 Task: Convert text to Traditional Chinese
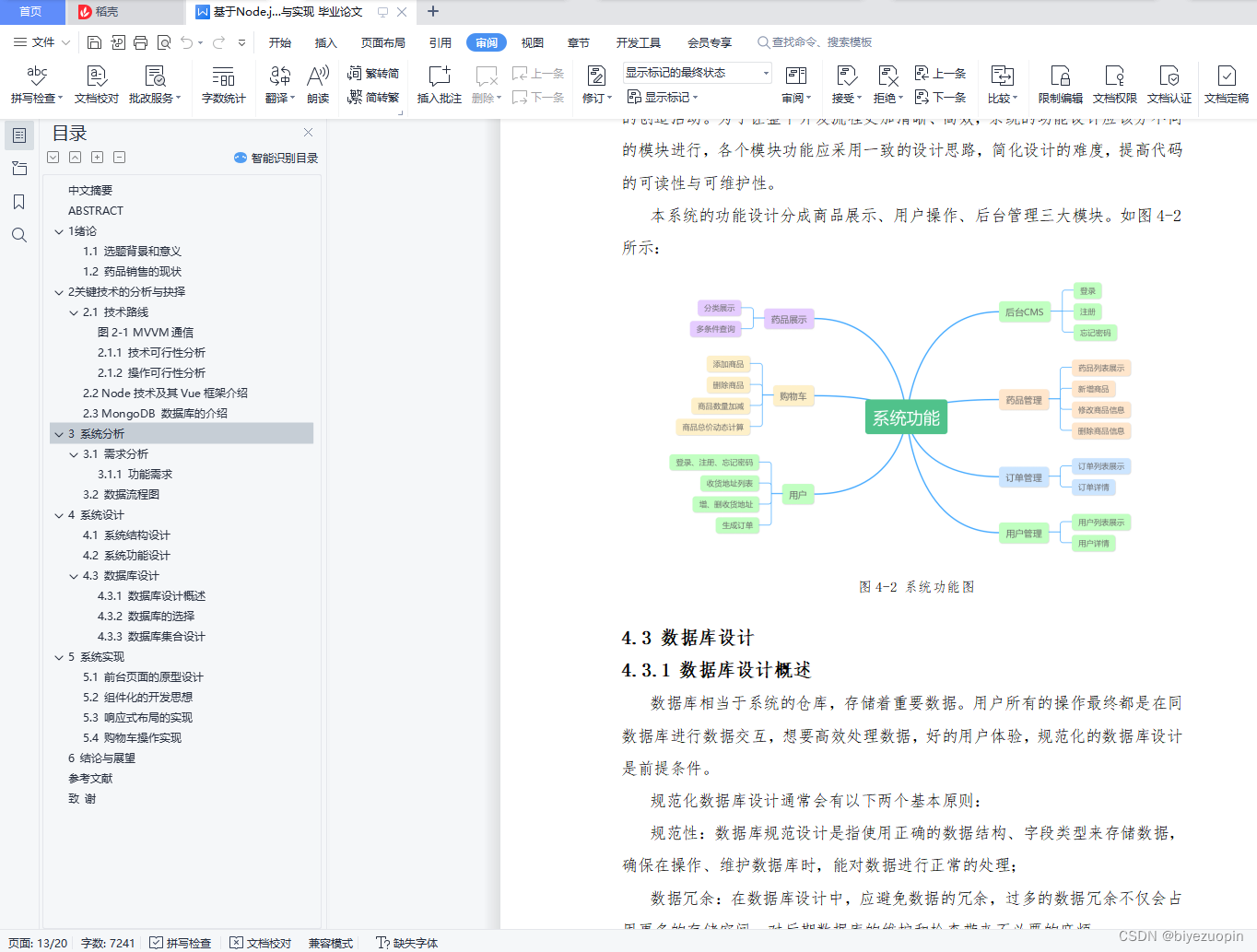pyautogui.click(x=373, y=73)
